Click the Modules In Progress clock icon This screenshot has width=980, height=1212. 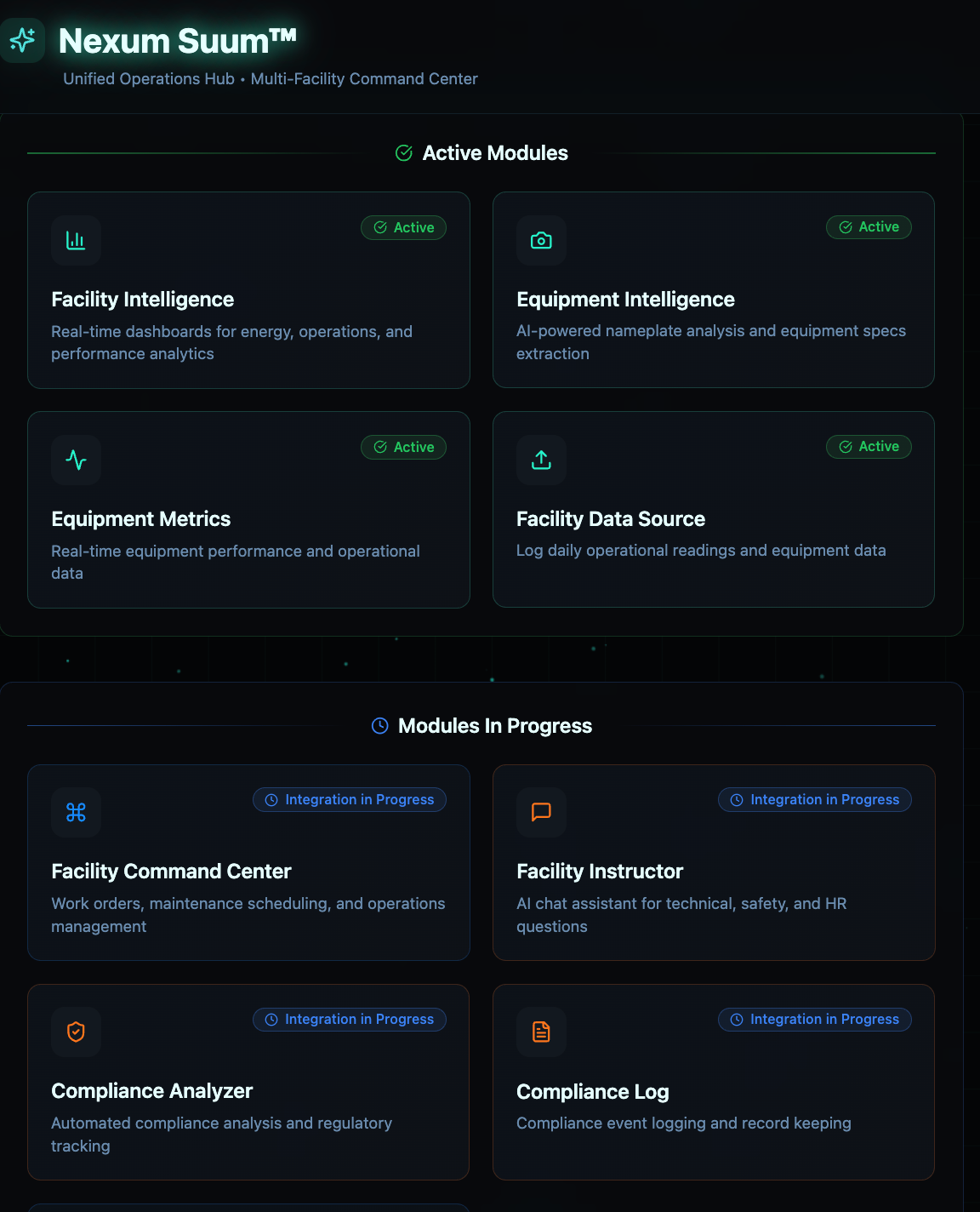(x=380, y=726)
